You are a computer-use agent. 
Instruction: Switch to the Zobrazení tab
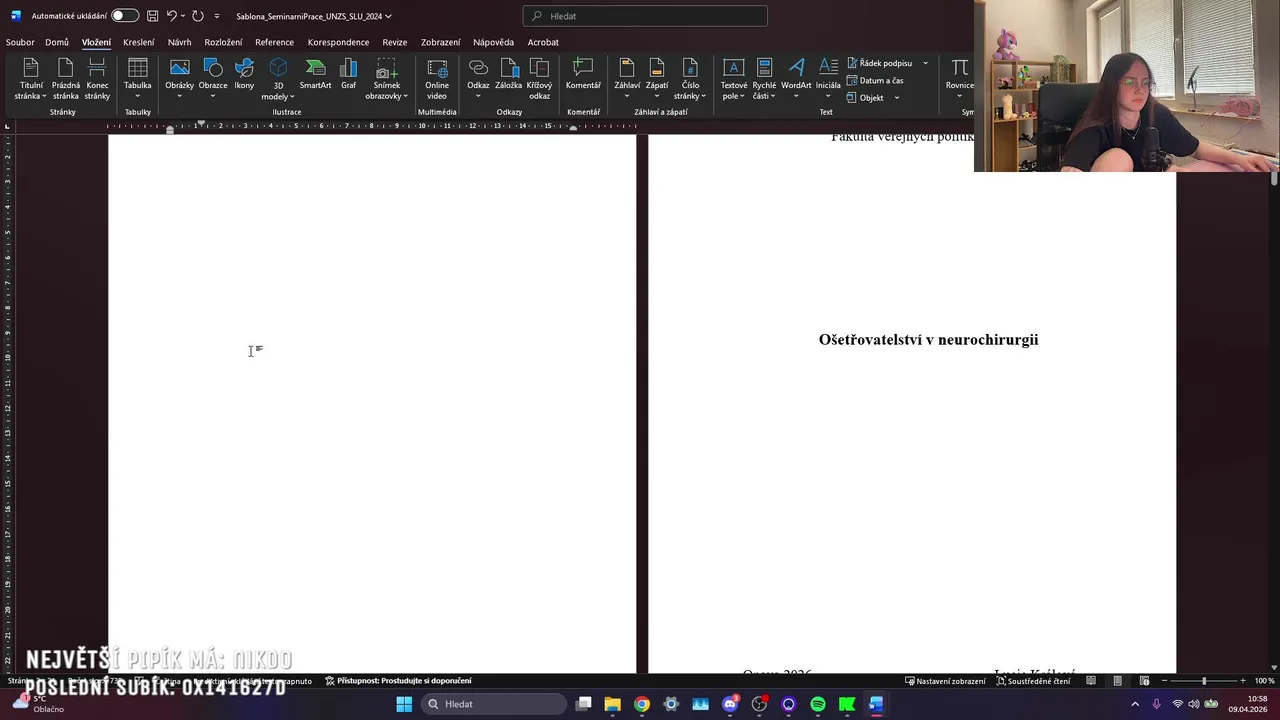[x=441, y=42]
